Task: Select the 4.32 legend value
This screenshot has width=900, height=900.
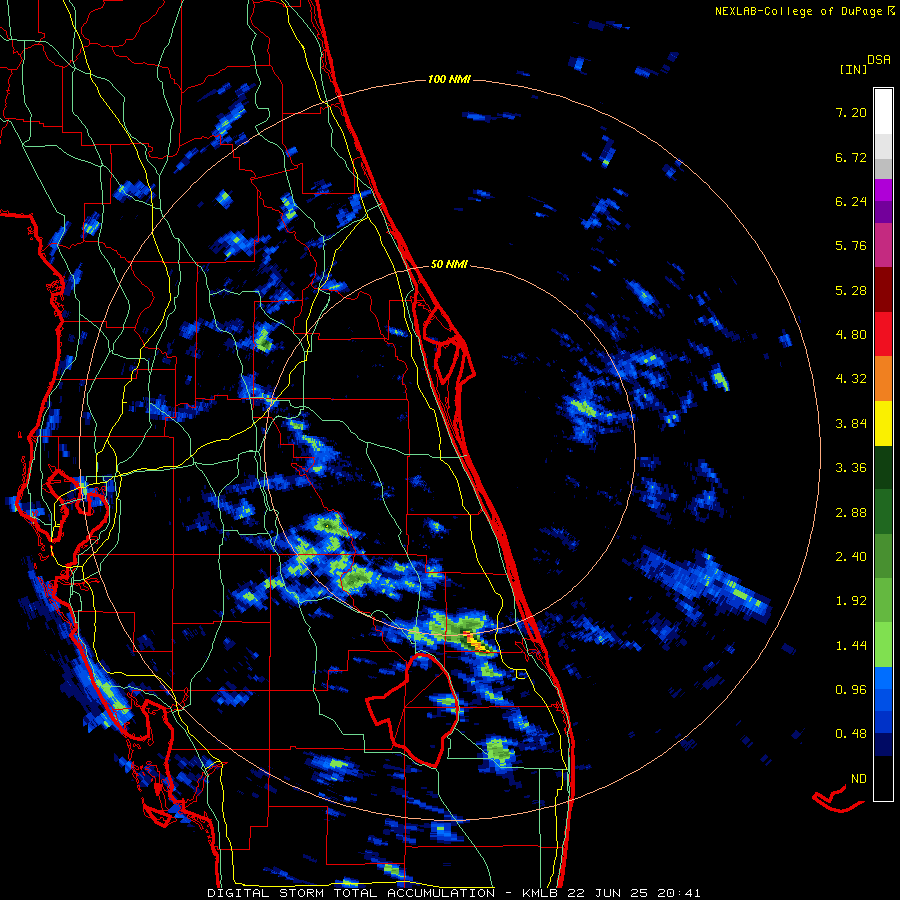Action: pyautogui.click(x=851, y=379)
